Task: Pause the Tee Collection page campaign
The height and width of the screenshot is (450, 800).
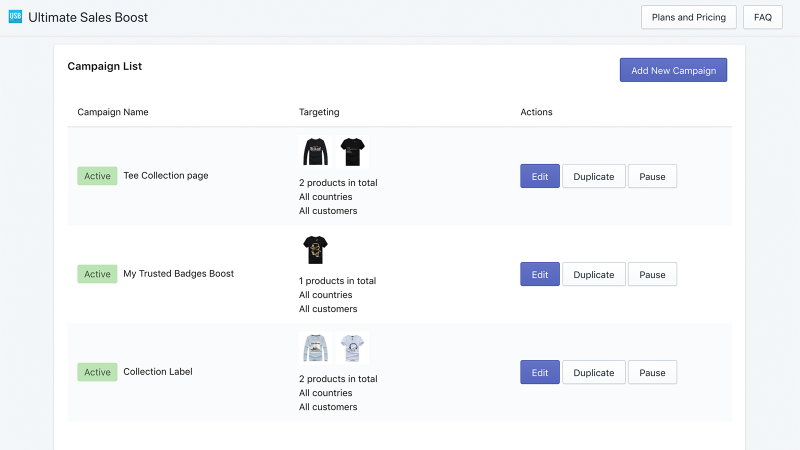Action: pyautogui.click(x=653, y=177)
